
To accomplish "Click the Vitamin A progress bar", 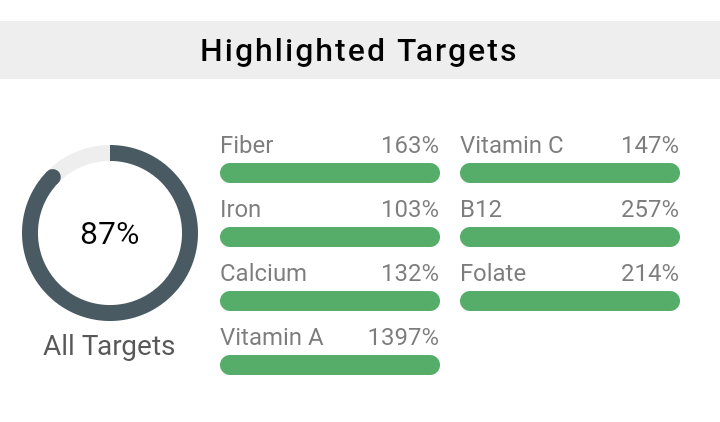I will (x=329, y=365).
